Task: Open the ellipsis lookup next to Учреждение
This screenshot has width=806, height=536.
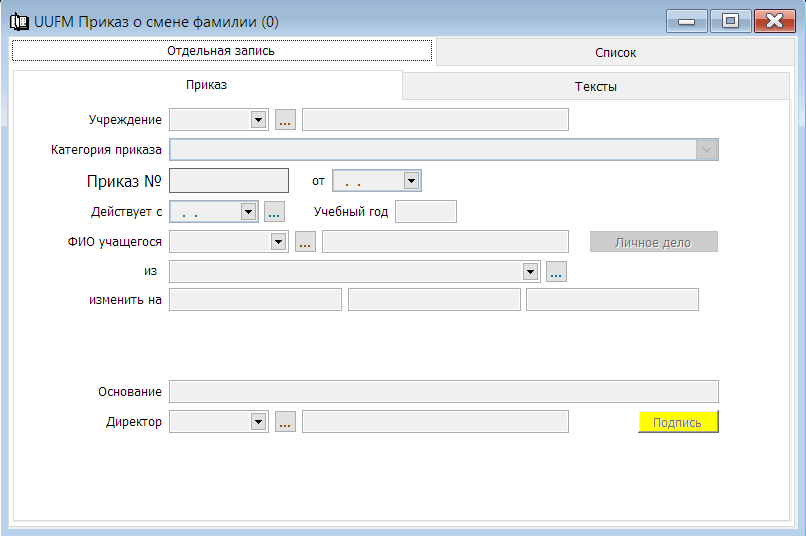Action: point(285,120)
